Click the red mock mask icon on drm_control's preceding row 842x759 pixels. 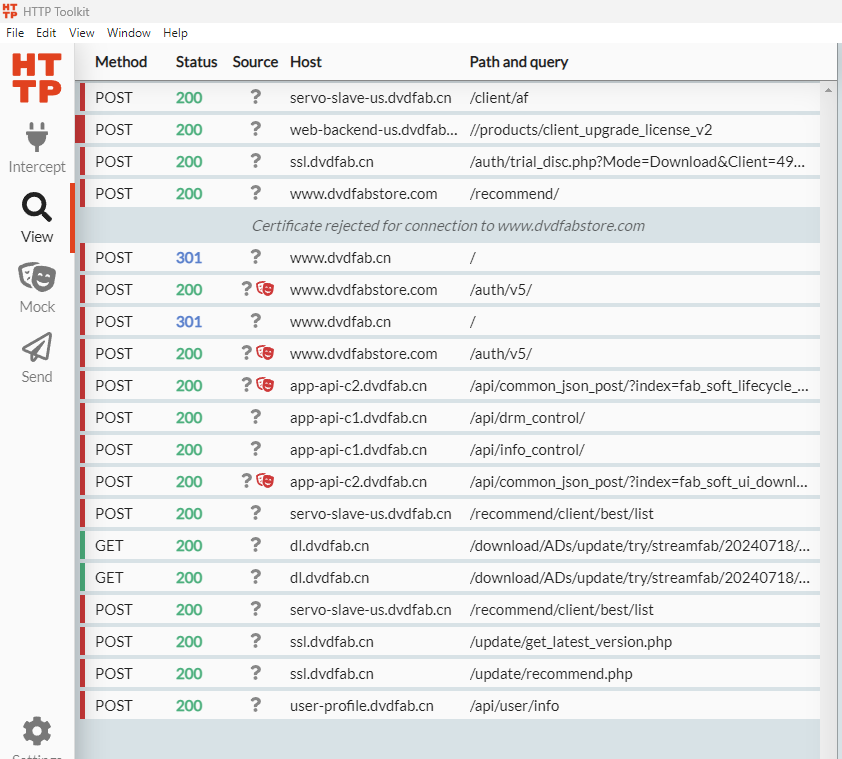click(x=265, y=385)
